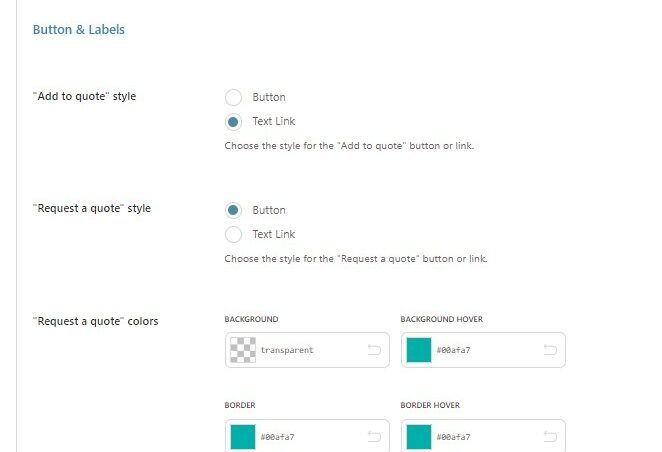Select Button radio for "Add to quote" style
The image size is (662, 452).
[233, 97]
